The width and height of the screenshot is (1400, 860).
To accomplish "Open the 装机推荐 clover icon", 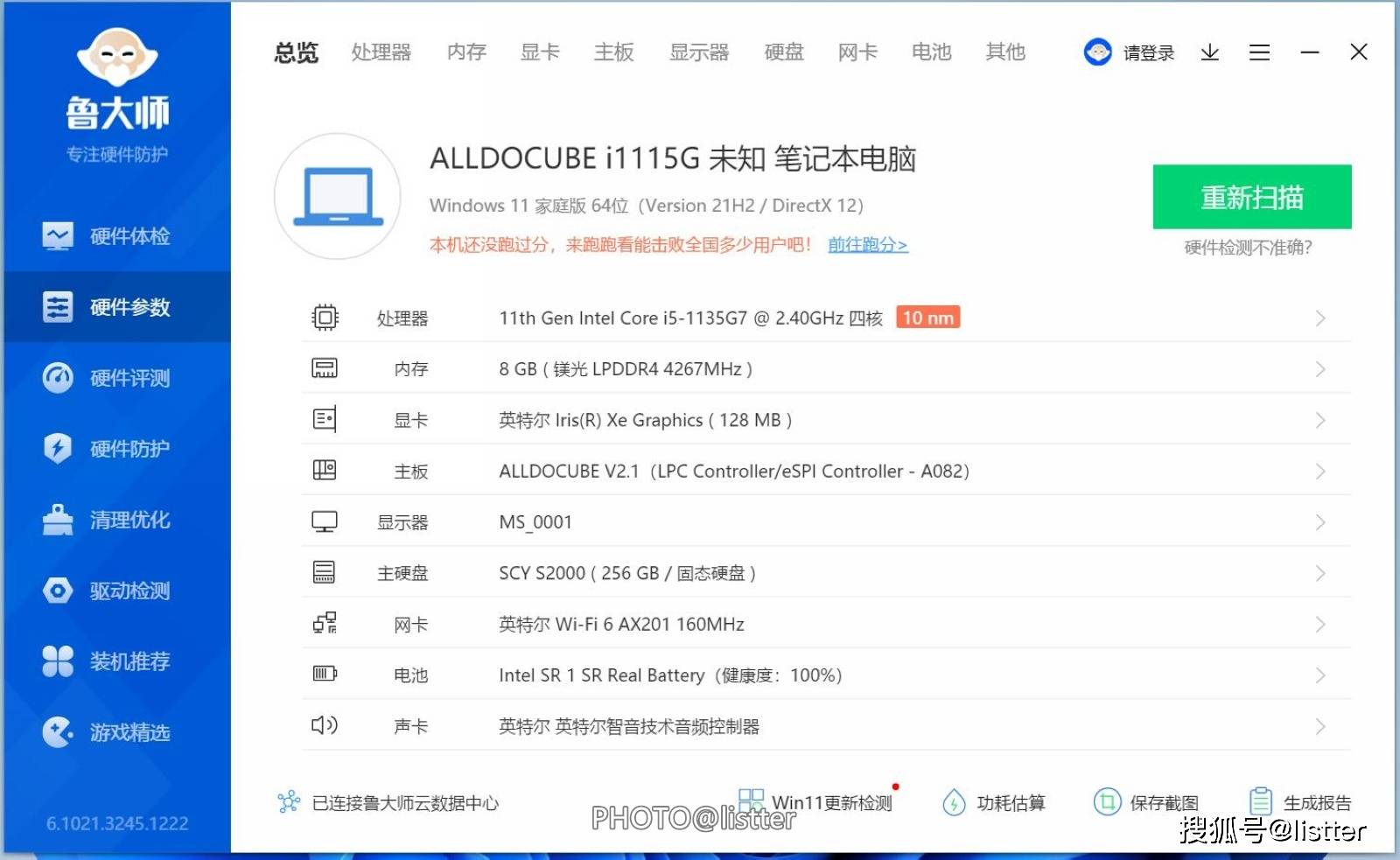I will coord(58,661).
